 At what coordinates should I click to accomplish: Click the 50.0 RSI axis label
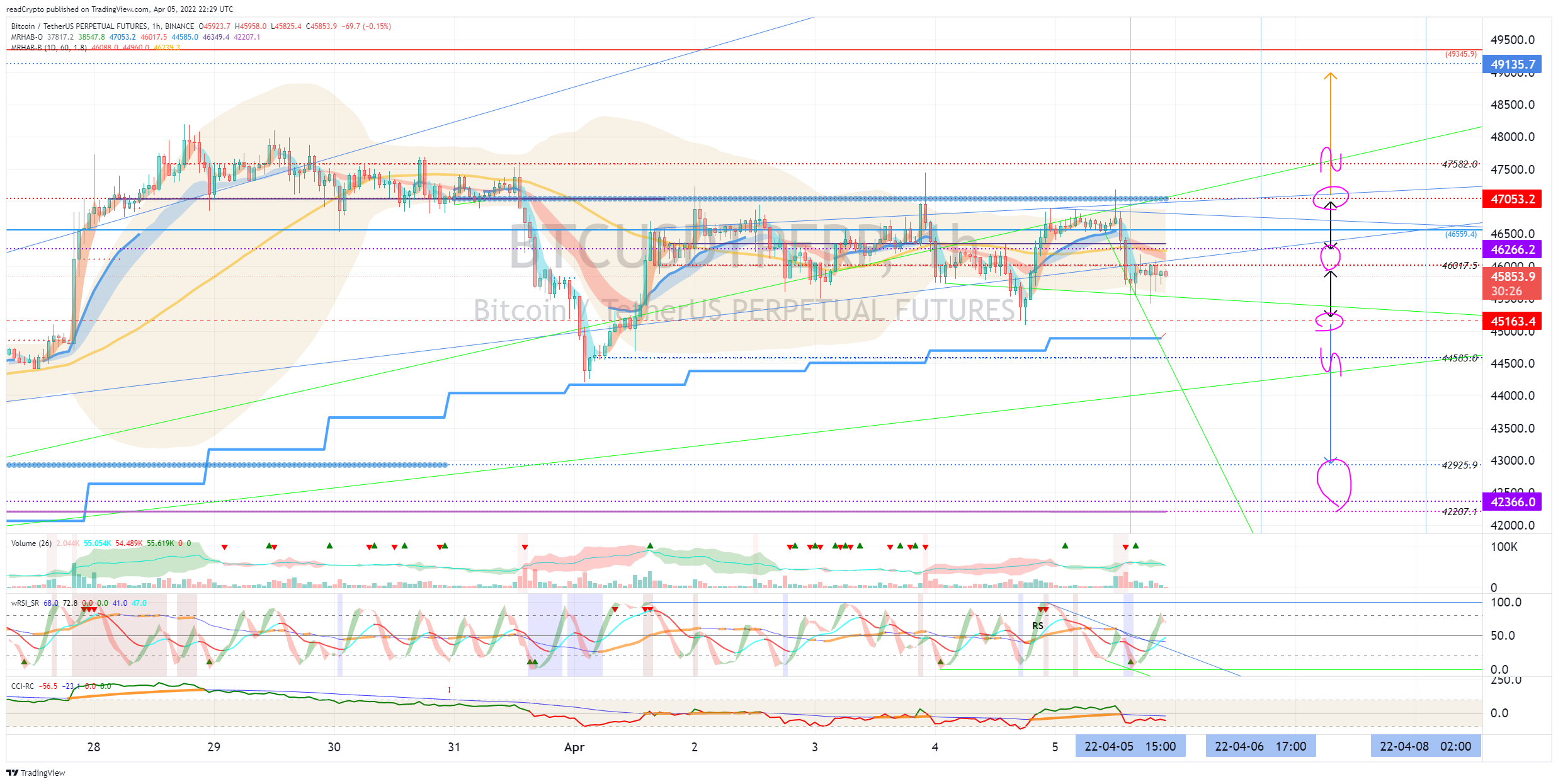pyautogui.click(x=1503, y=635)
